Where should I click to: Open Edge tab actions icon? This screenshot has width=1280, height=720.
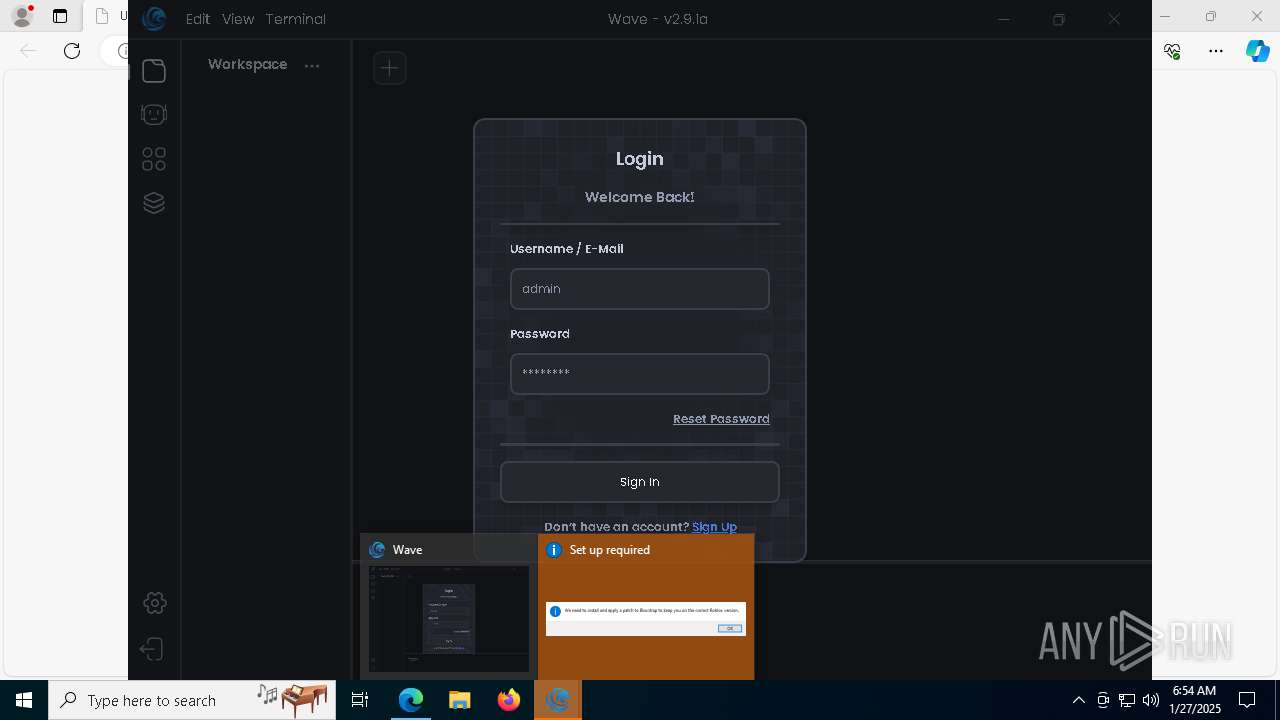(x=60, y=17)
